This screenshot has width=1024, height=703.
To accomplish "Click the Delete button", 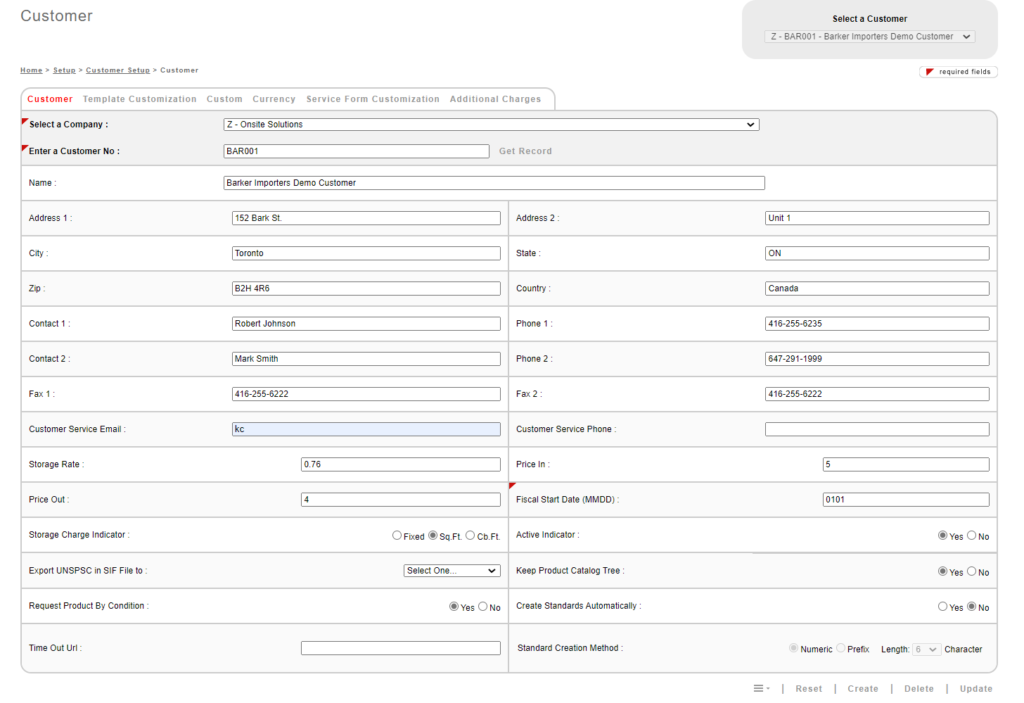I will point(919,689).
